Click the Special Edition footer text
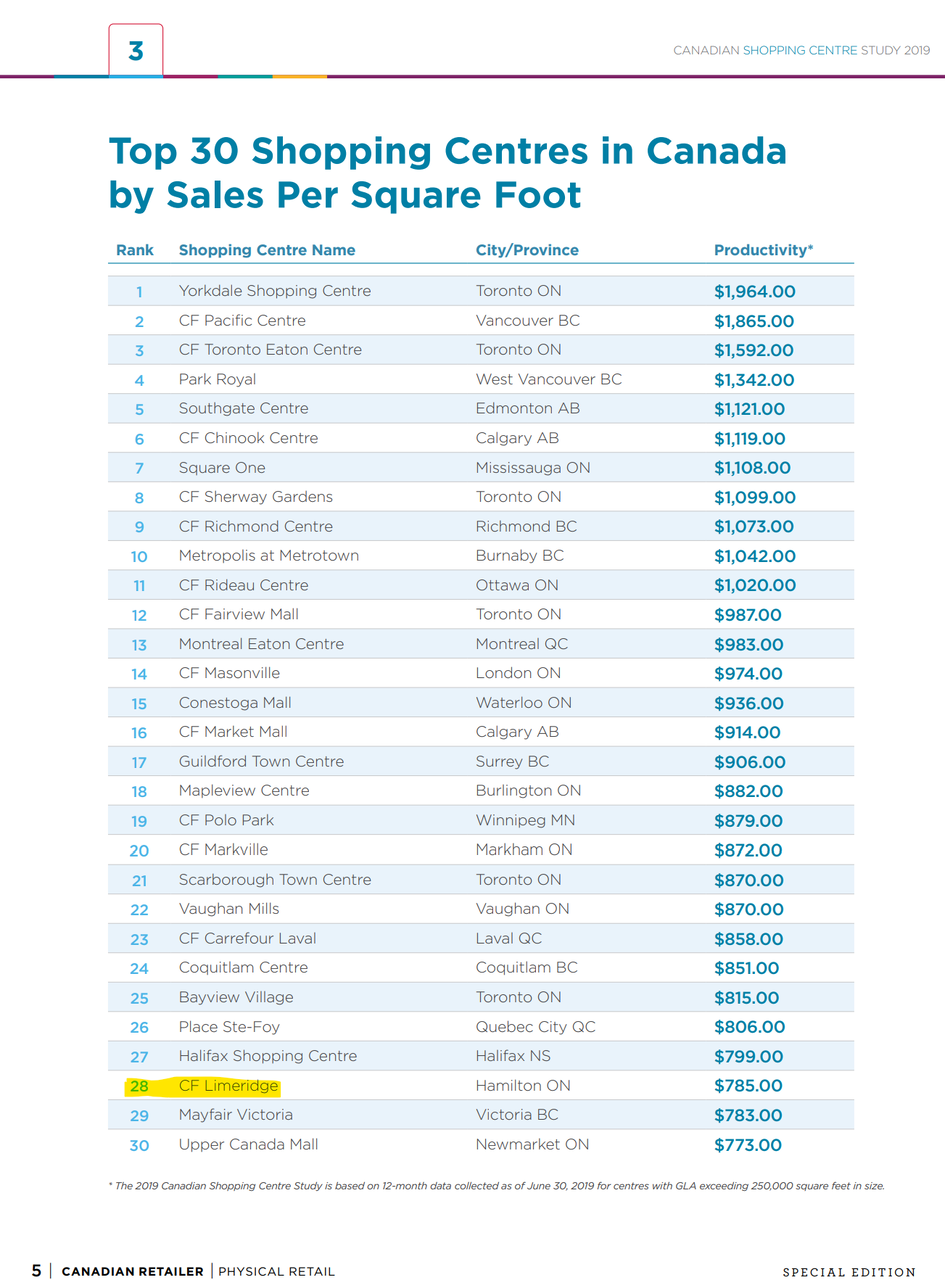Image resolution: width=945 pixels, height=1280 pixels. (x=848, y=1272)
